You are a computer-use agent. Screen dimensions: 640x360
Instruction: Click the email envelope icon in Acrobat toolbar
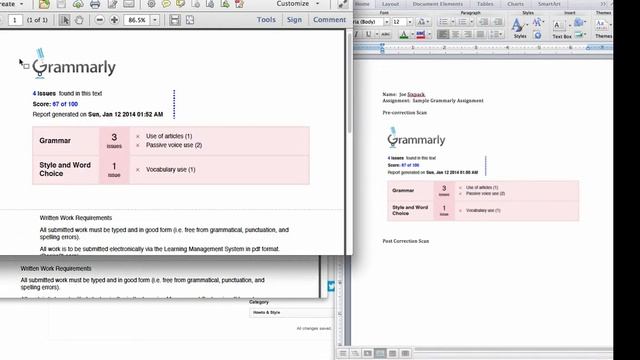pos(129,4)
